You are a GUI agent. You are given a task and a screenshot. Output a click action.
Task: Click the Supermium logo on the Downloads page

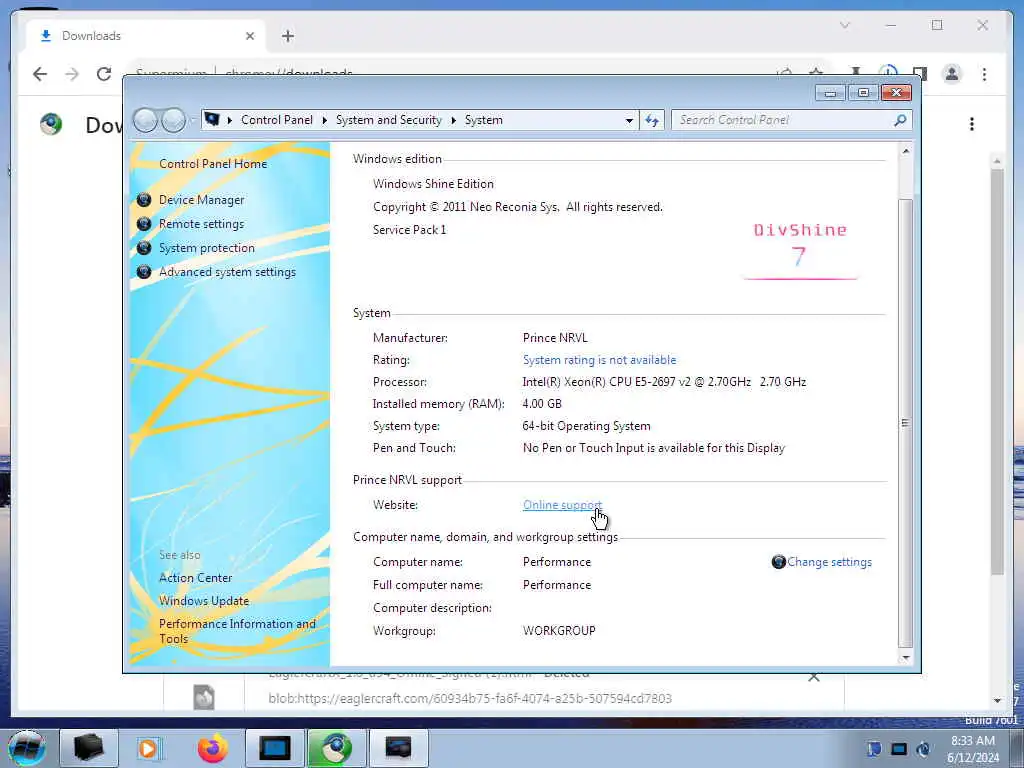pyautogui.click(x=51, y=124)
